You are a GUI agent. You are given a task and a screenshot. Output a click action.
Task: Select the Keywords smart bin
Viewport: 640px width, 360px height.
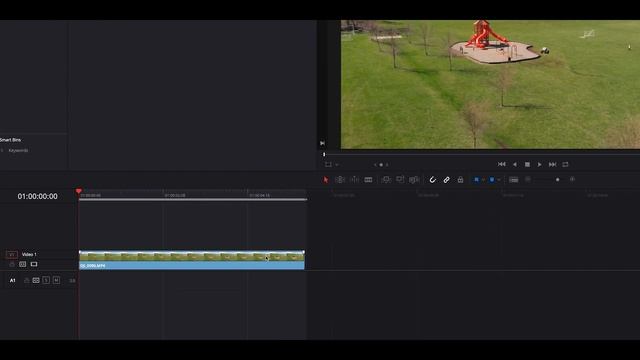pyautogui.click(x=18, y=151)
